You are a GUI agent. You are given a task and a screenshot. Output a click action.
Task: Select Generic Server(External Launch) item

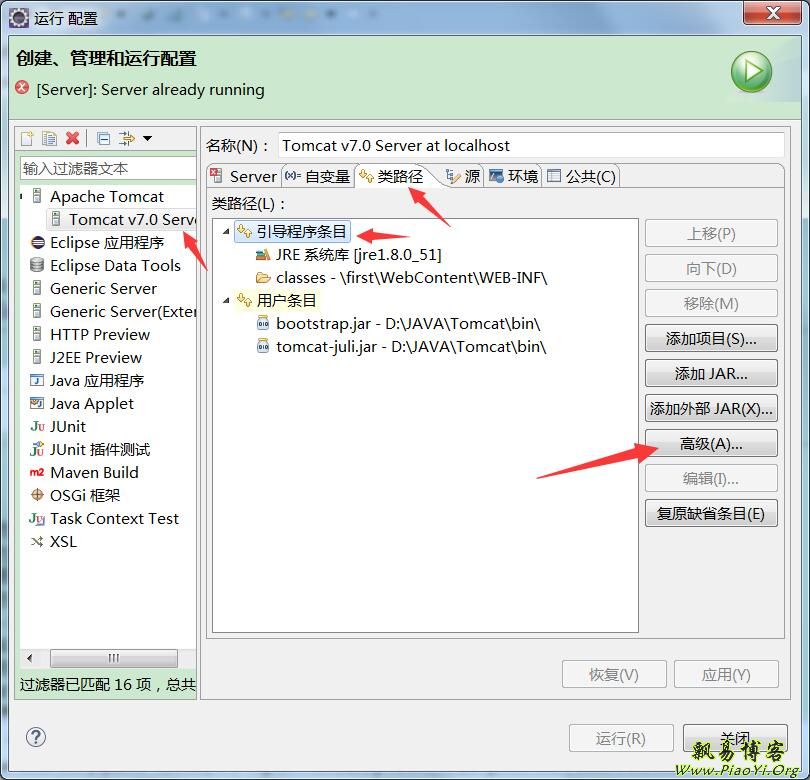[x=114, y=311]
